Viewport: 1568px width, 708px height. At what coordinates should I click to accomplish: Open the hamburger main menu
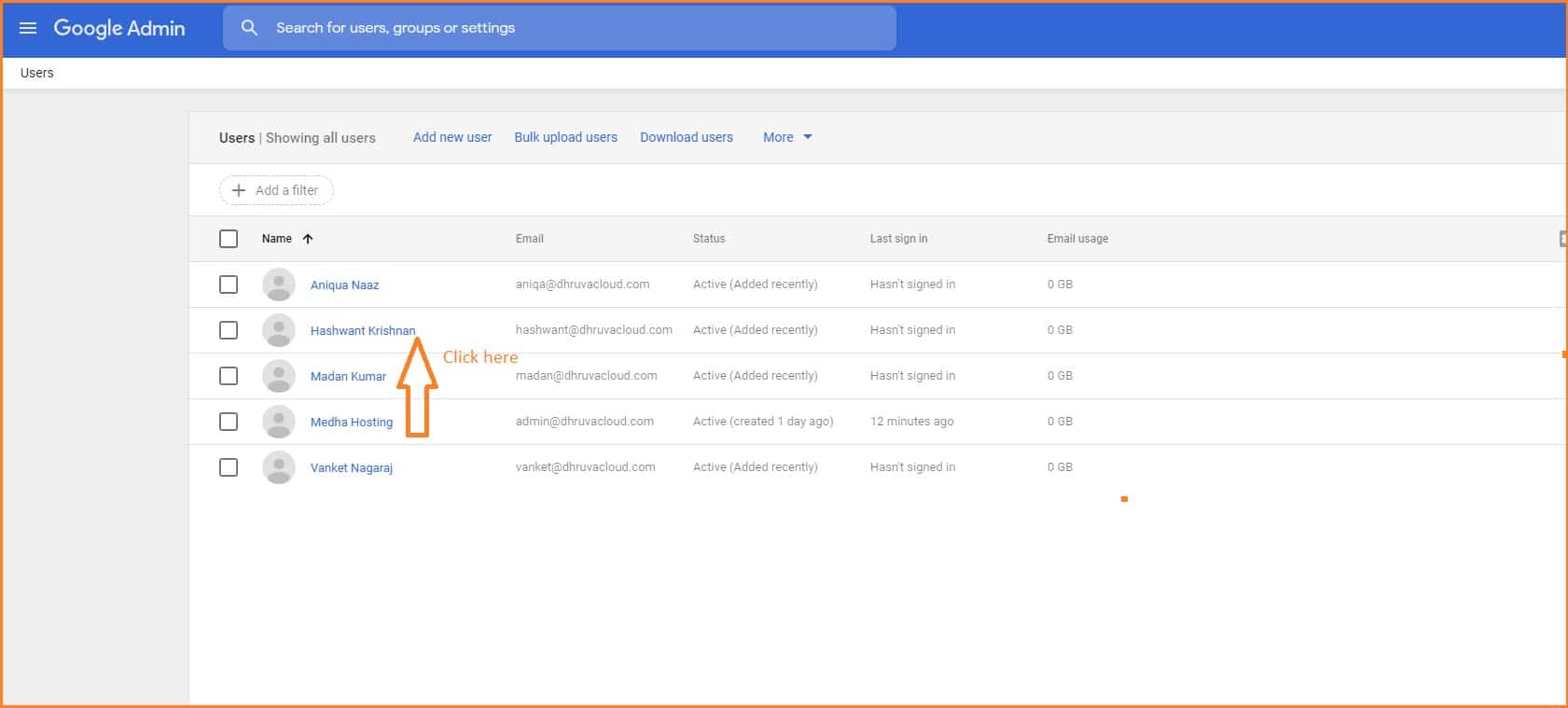click(28, 28)
